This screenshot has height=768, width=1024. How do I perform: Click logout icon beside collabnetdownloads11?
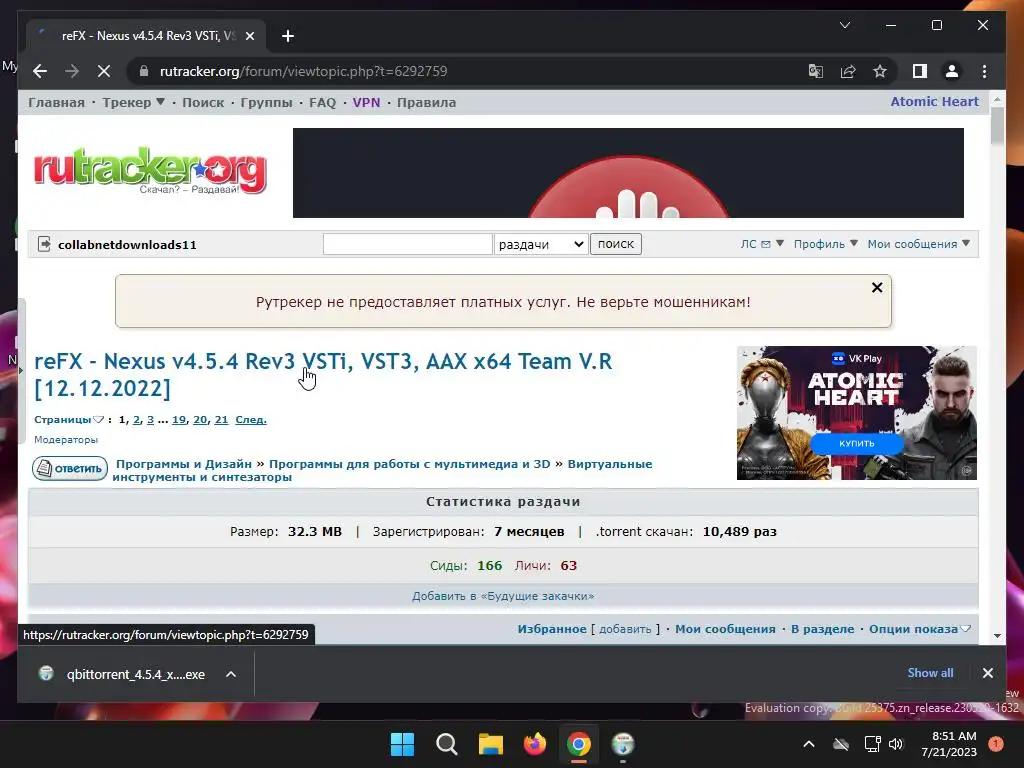pos(44,244)
